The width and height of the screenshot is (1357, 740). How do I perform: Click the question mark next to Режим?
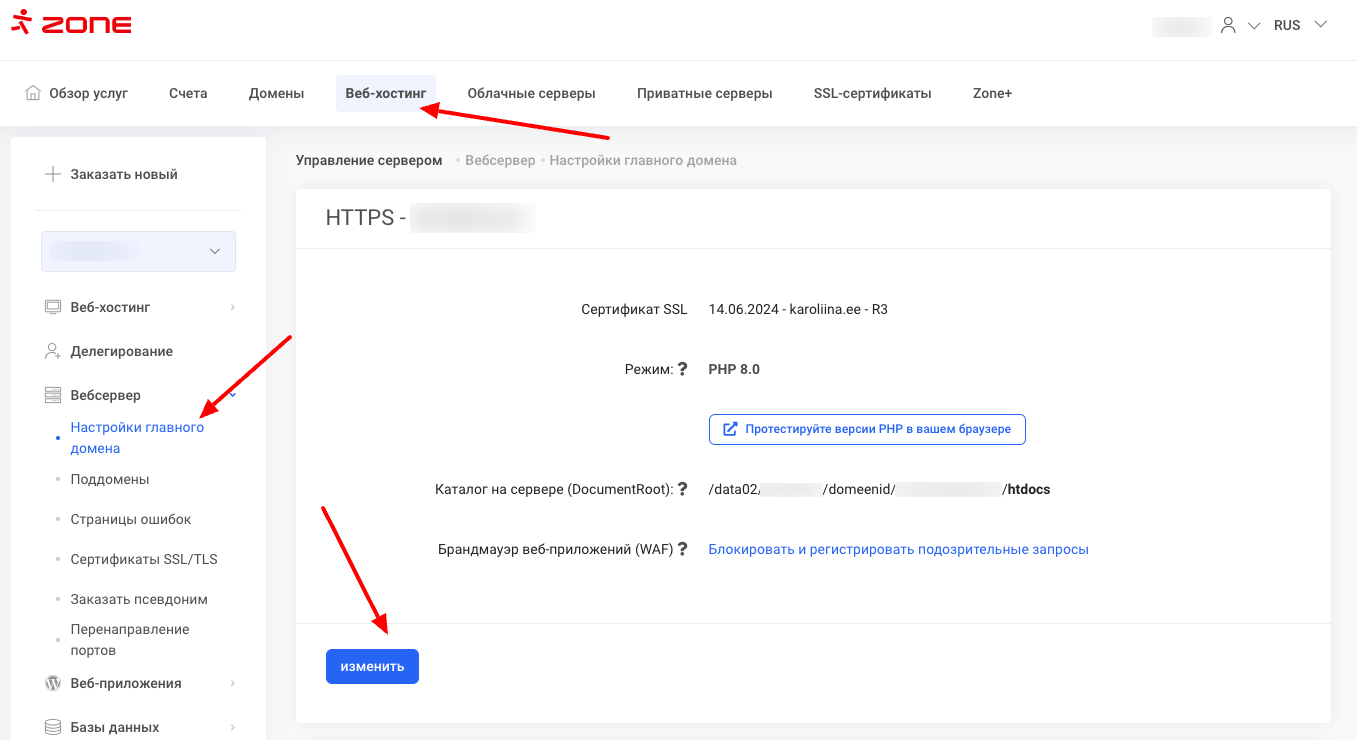click(683, 369)
